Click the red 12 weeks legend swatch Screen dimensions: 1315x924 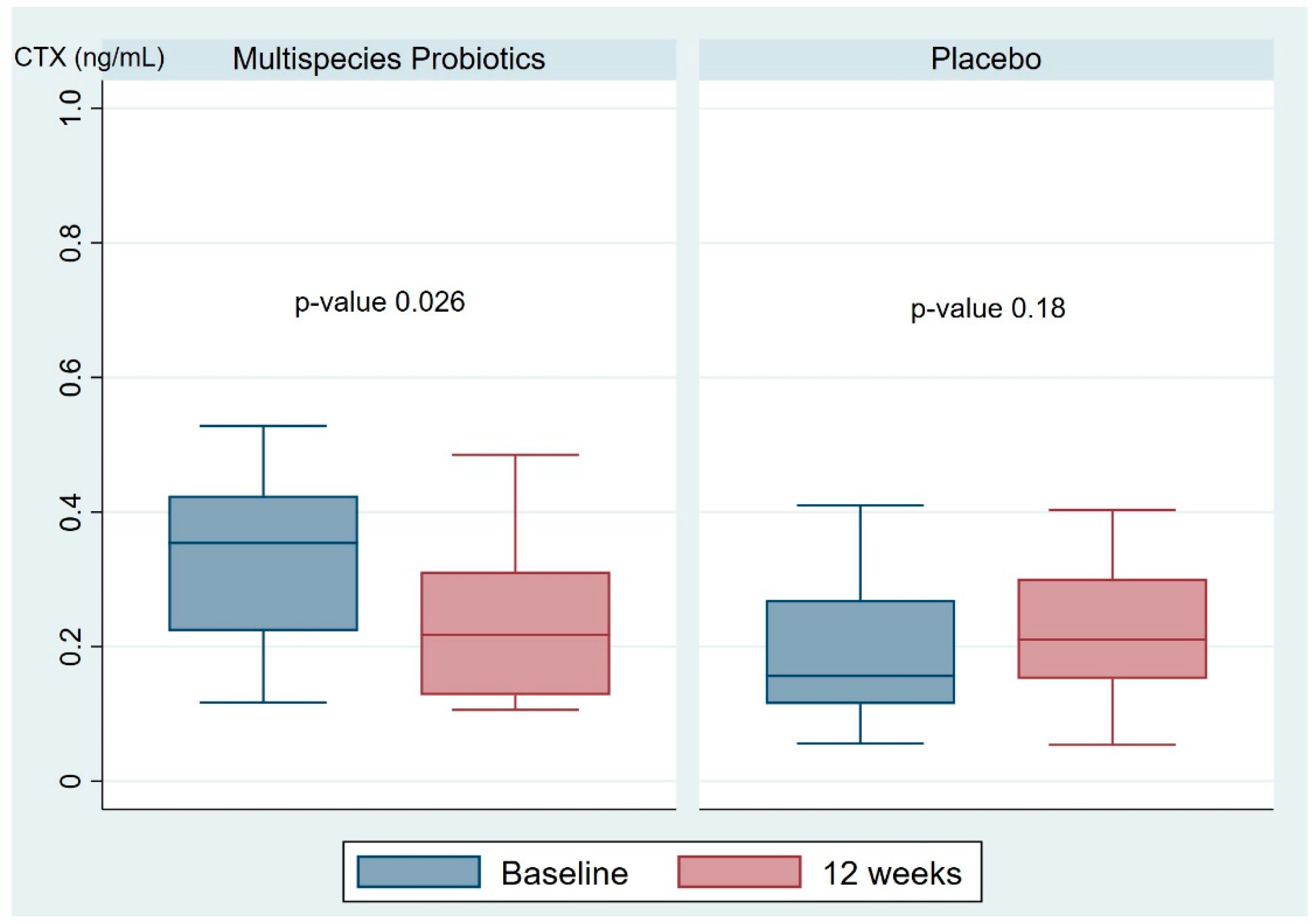pos(738,871)
